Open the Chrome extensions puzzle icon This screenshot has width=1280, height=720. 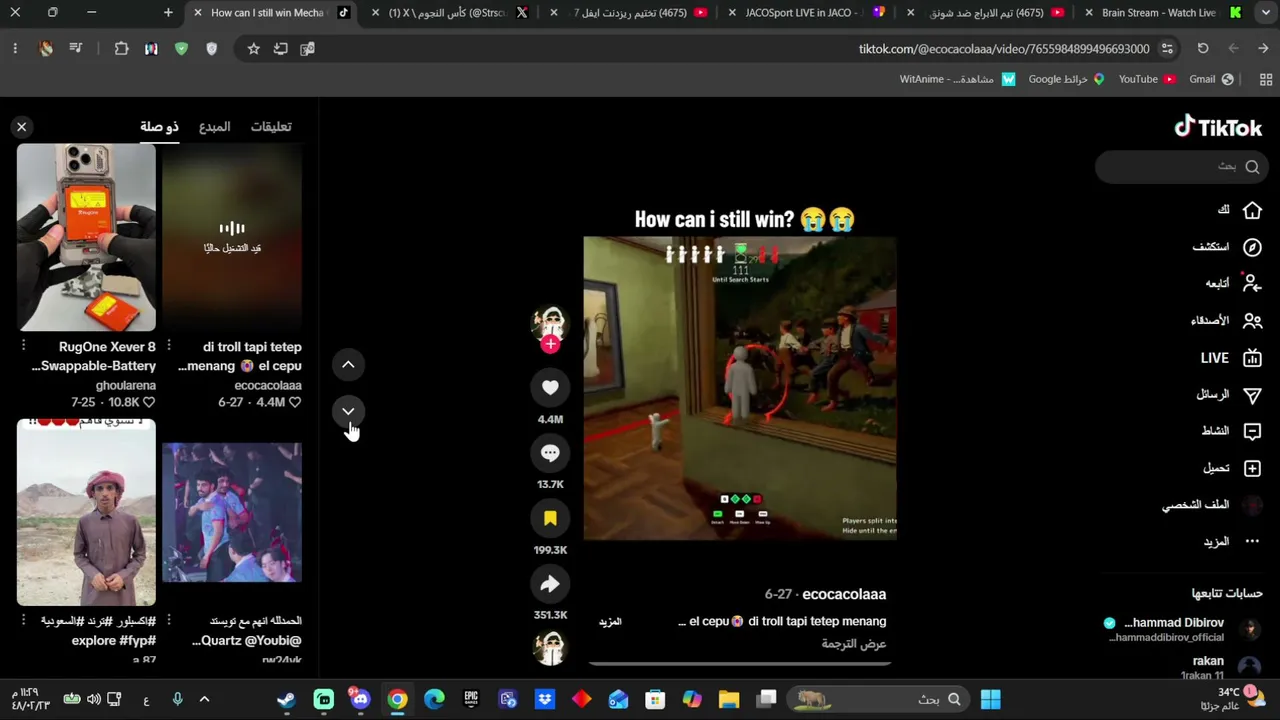tap(121, 49)
